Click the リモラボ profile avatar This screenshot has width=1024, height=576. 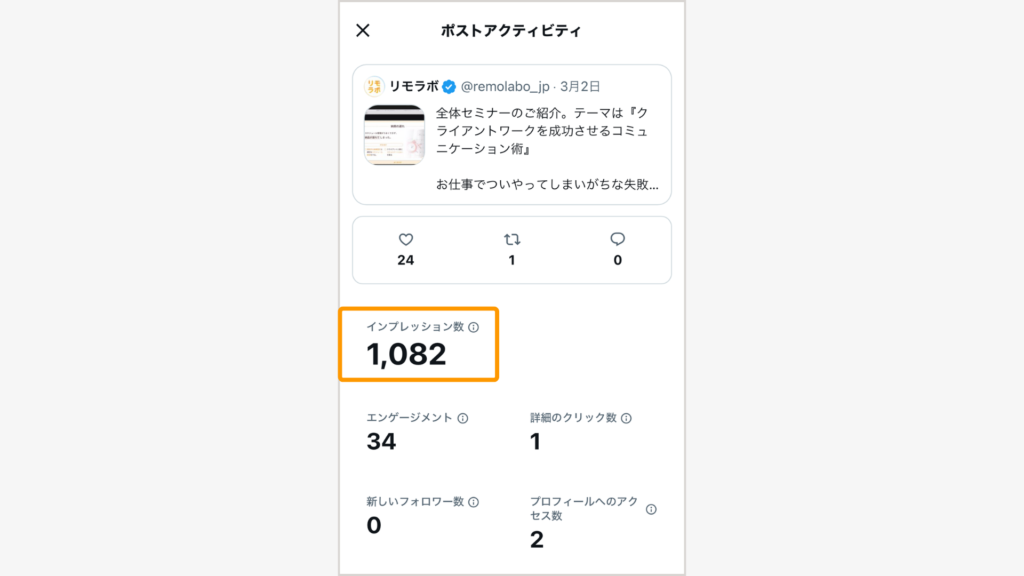pos(373,84)
